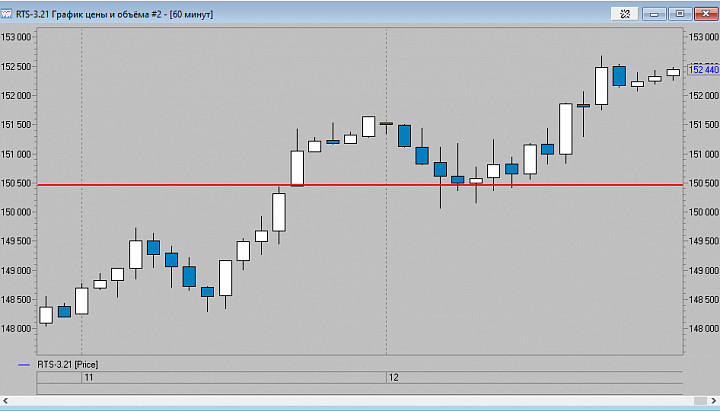Click the last white candle at the chart's right edge
This screenshot has width=720, height=411.
673,73
